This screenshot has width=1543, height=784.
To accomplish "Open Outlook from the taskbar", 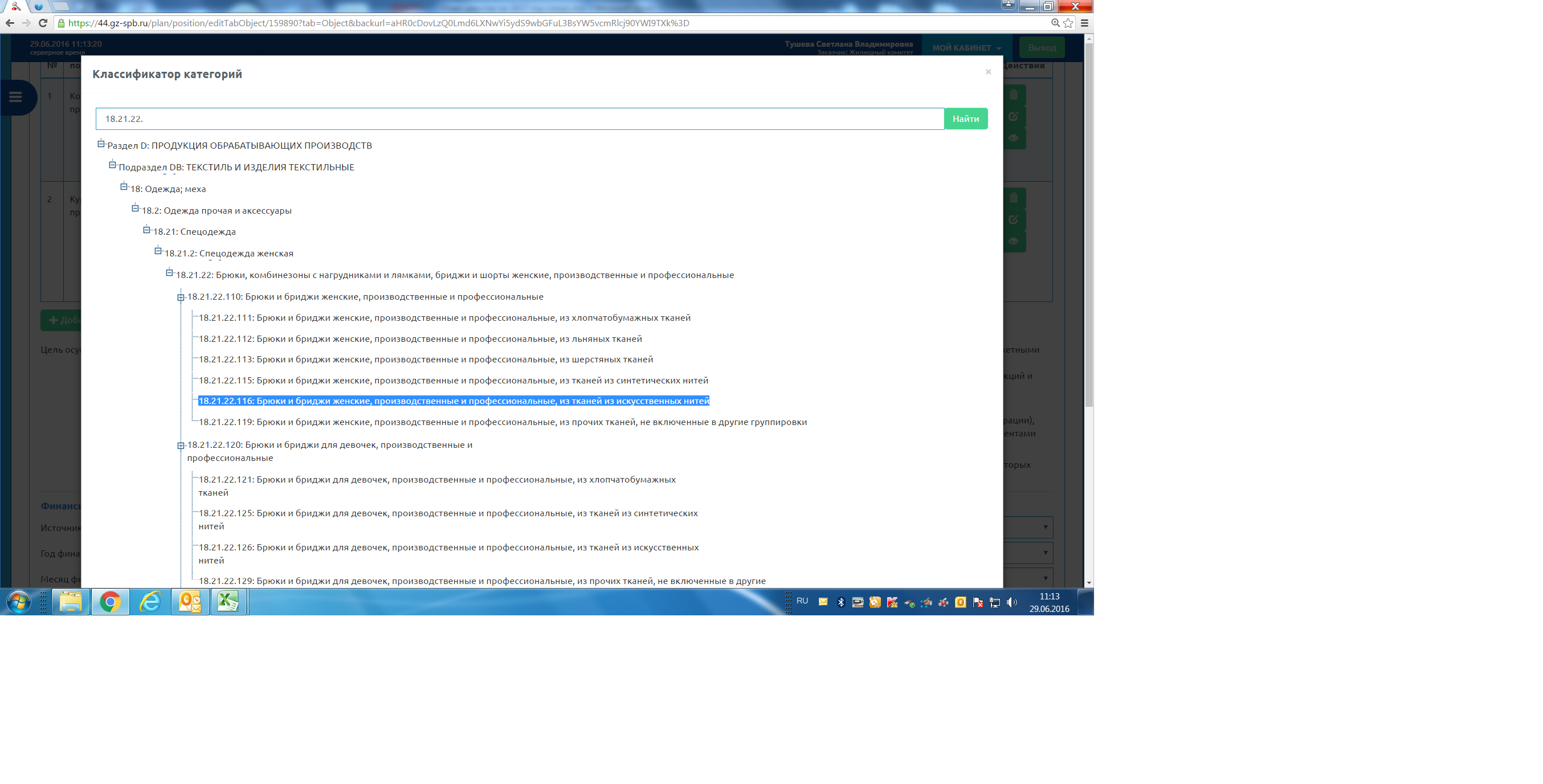I will pyautogui.click(x=190, y=601).
